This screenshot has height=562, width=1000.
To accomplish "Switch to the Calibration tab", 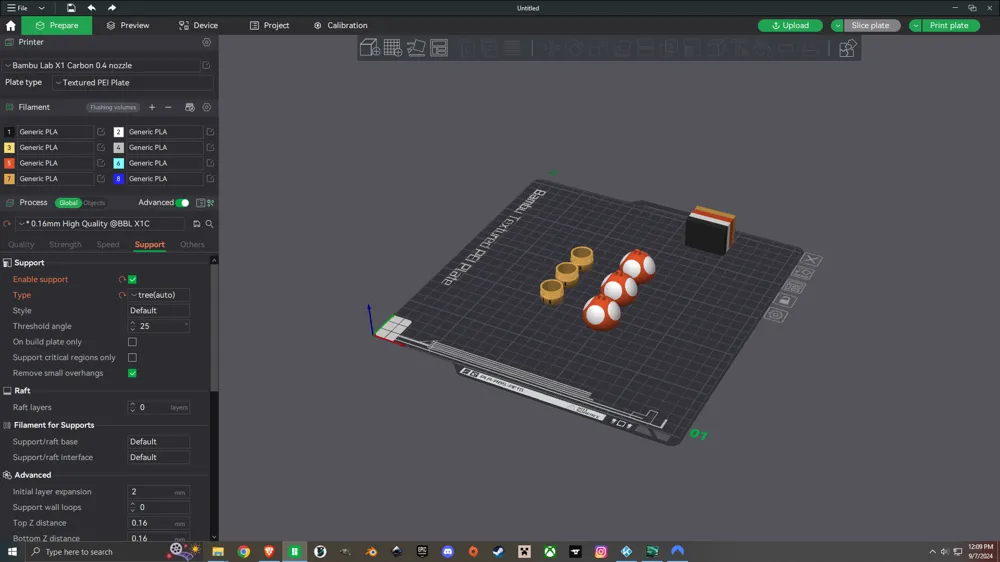I will pos(341,26).
